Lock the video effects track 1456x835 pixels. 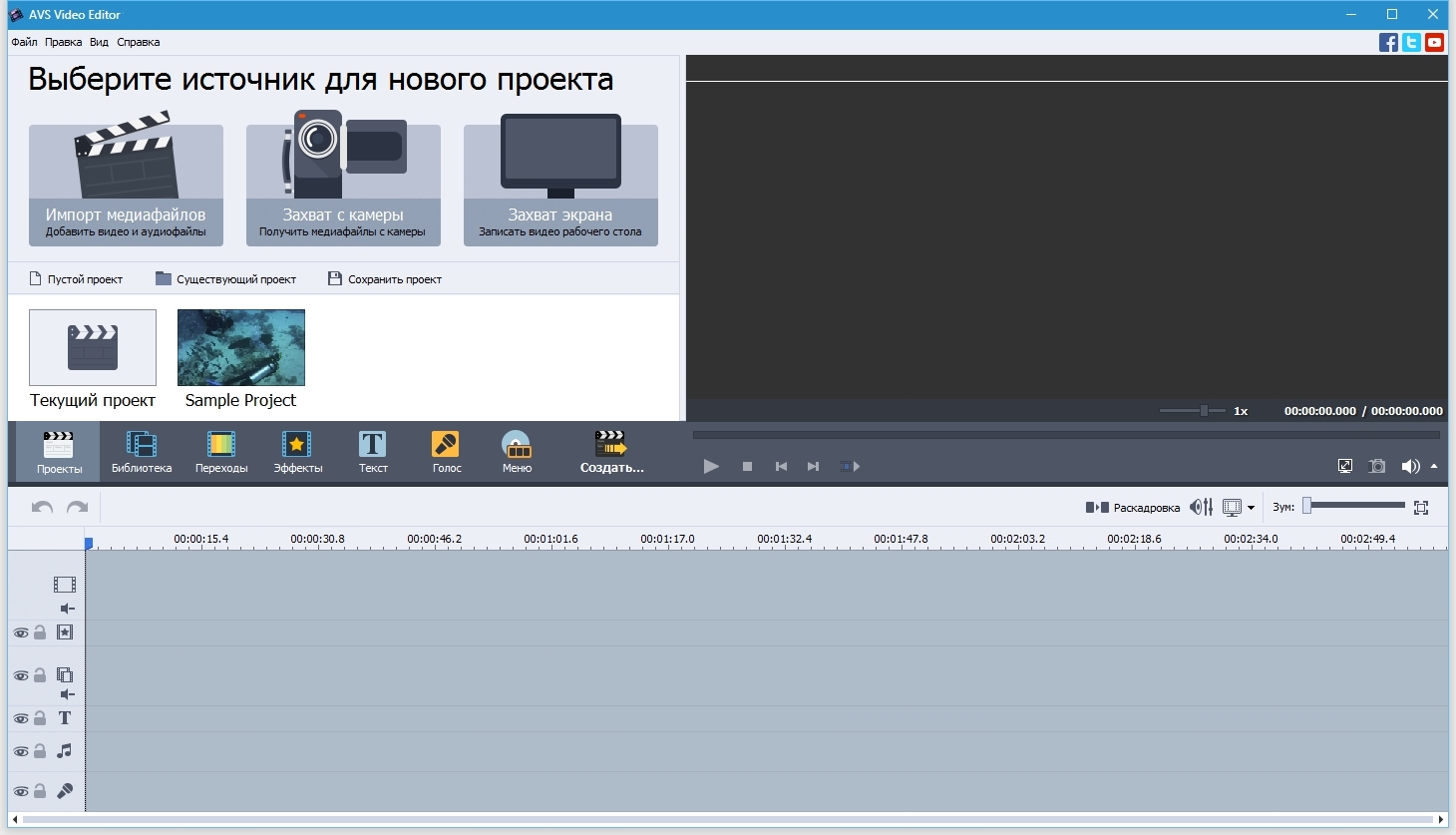(40, 631)
